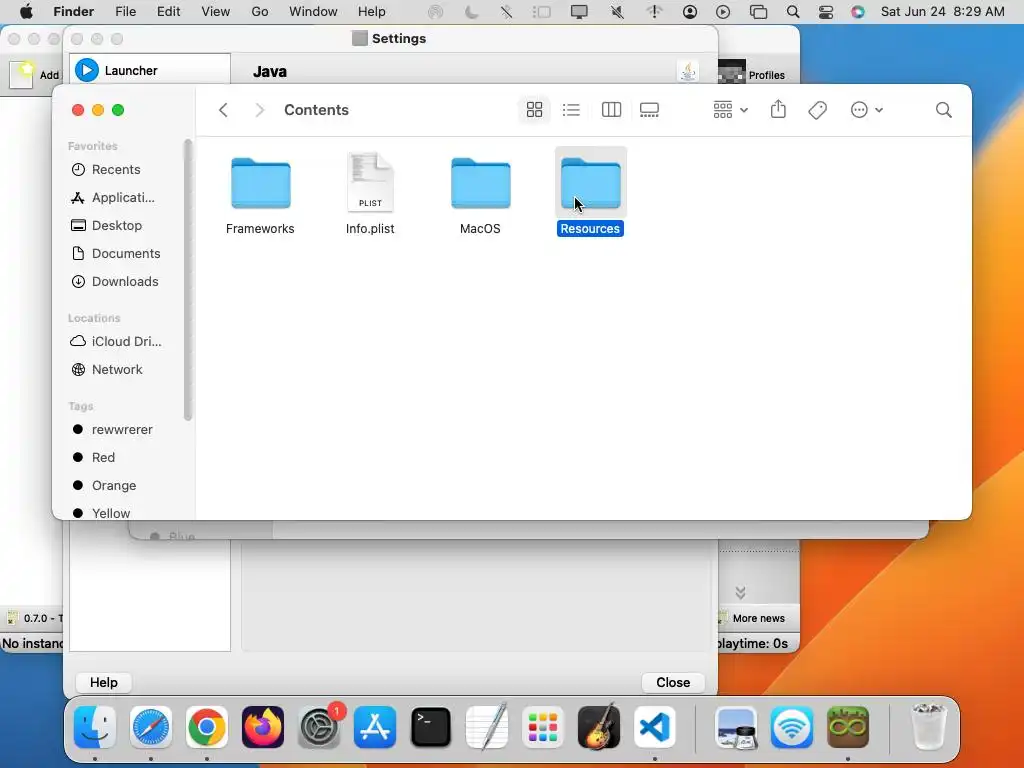Open Launchpad from the Dock
This screenshot has width=1024, height=768.
[x=543, y=727]
